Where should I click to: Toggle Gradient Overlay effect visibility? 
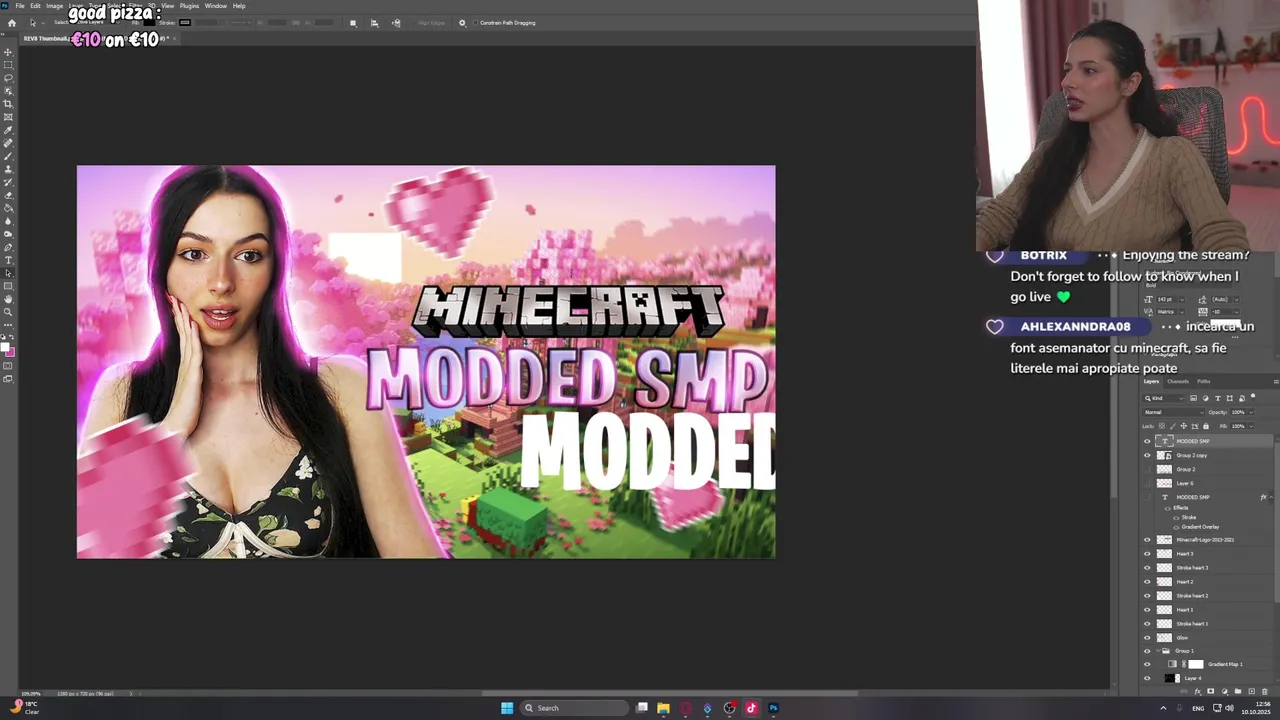(x=1176, y=527)
